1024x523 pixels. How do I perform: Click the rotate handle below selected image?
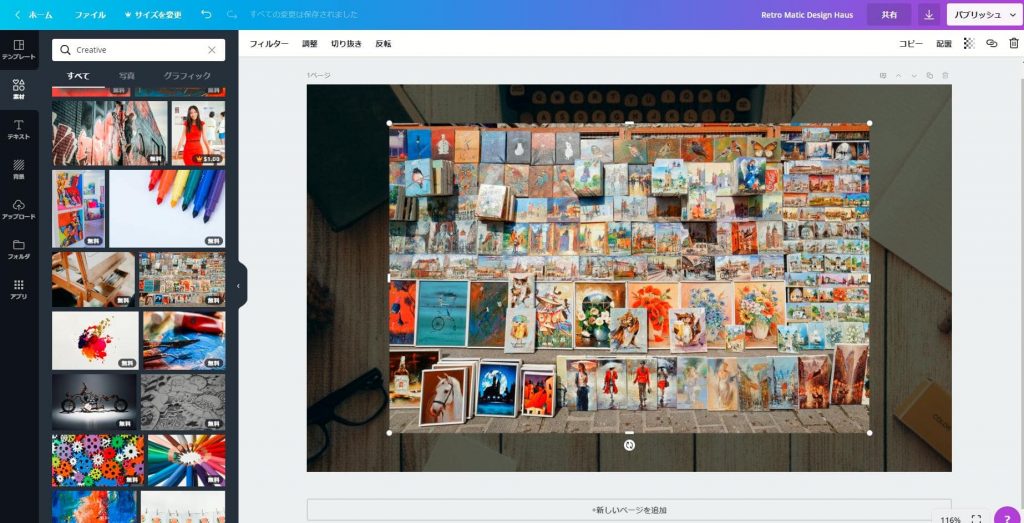pyautogui.click(x=629, y=445)
